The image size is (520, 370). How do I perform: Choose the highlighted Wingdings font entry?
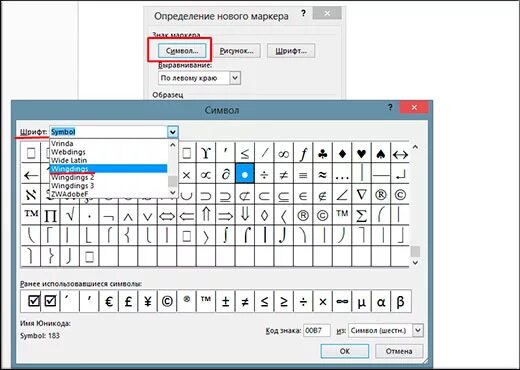(109, 169)
